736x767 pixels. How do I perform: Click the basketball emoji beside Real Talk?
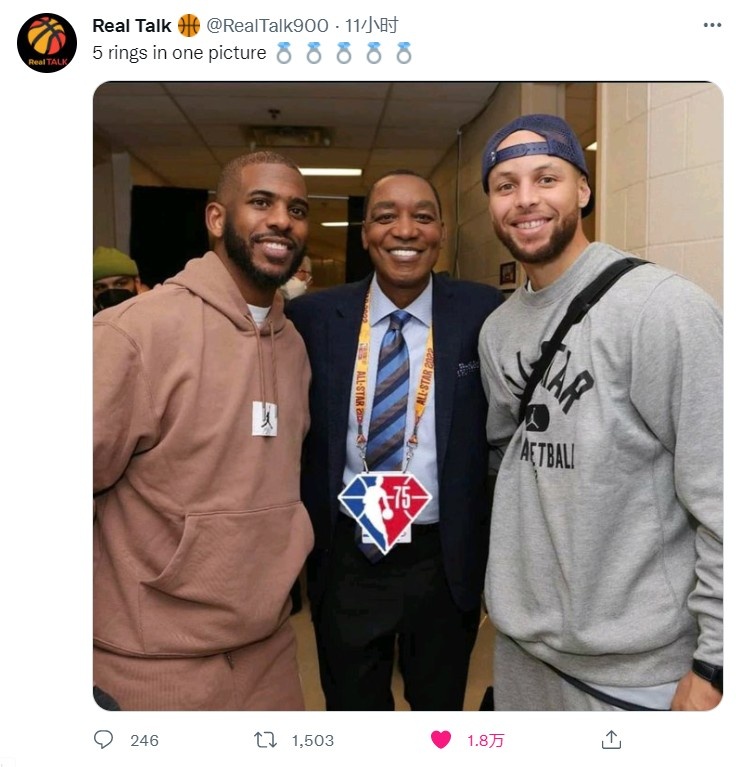tap(188, 25)
